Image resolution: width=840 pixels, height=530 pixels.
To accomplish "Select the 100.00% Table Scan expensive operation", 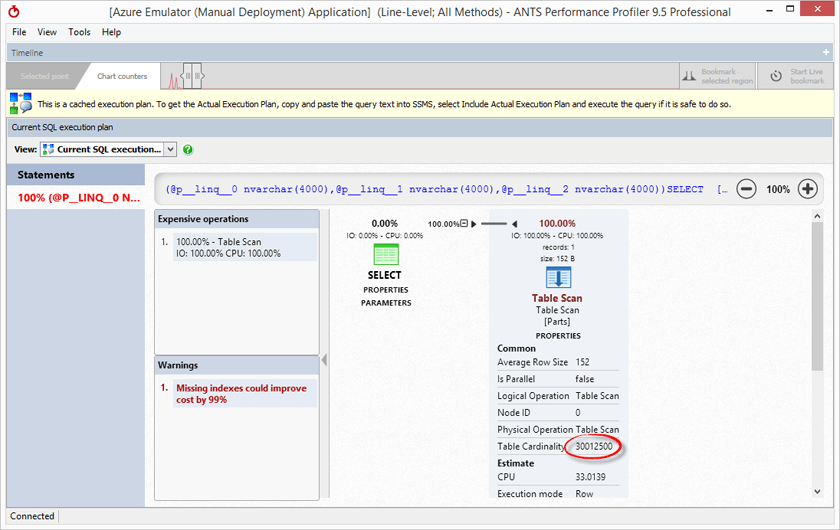I will click(245, 248).
